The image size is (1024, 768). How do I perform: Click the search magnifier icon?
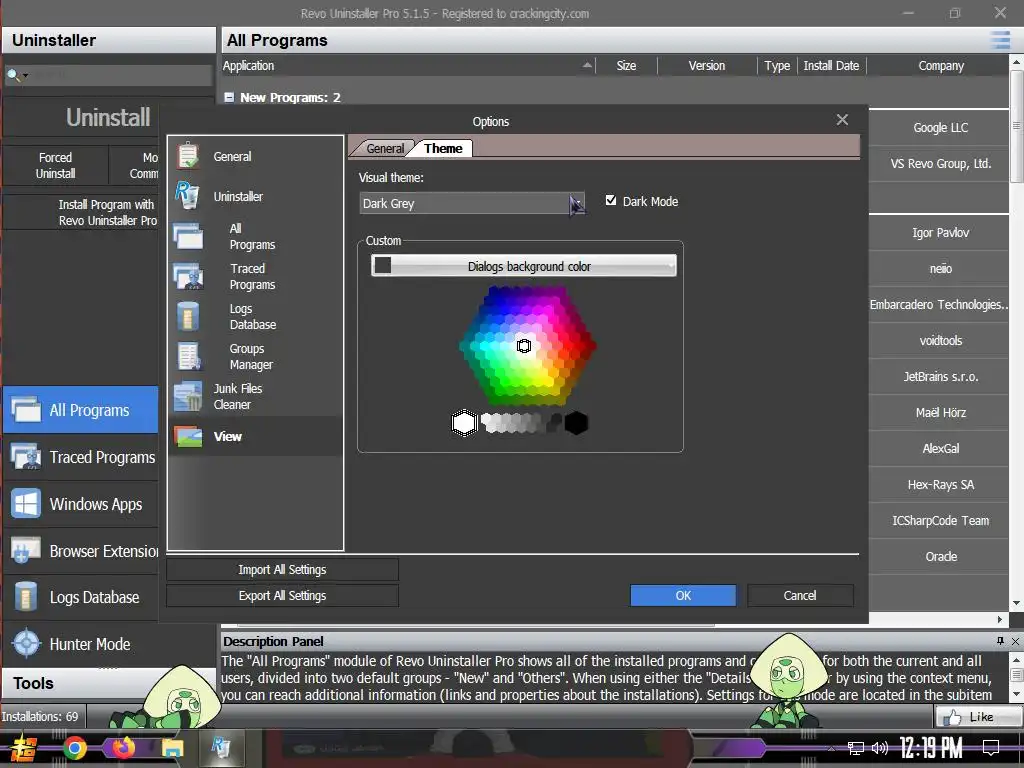(x=12, y=75)
